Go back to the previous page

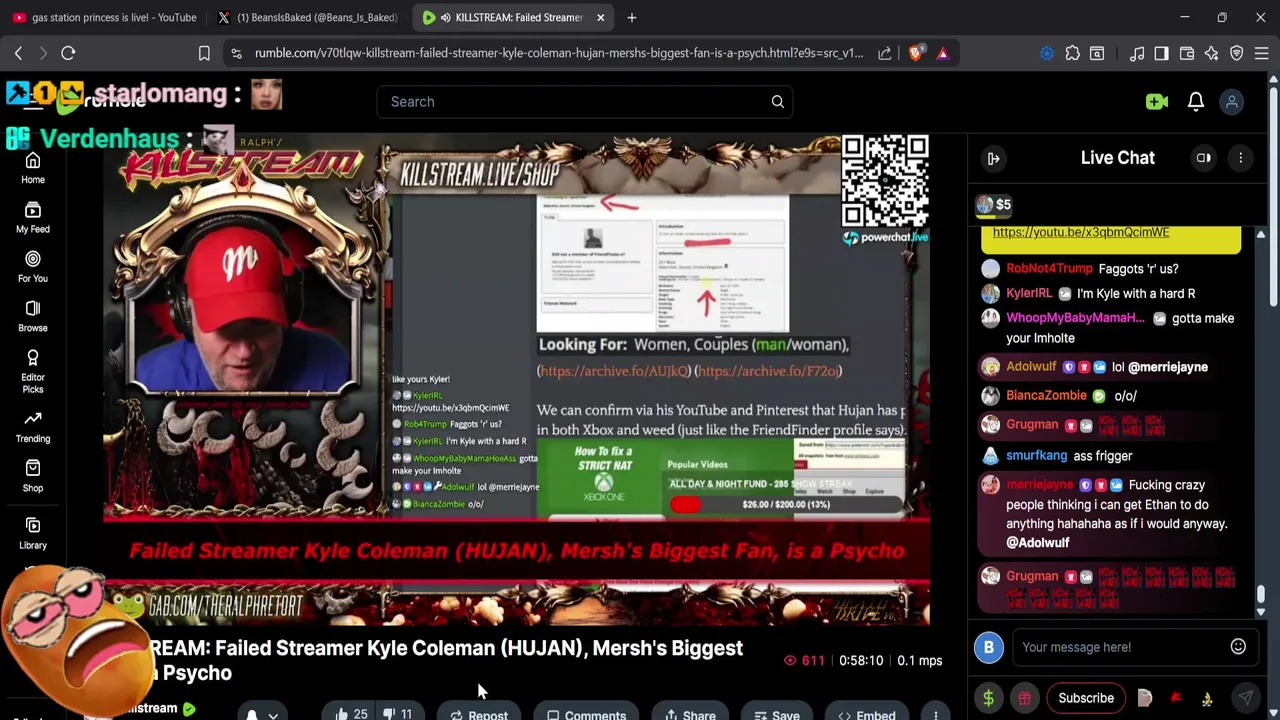tap(18, 53)
